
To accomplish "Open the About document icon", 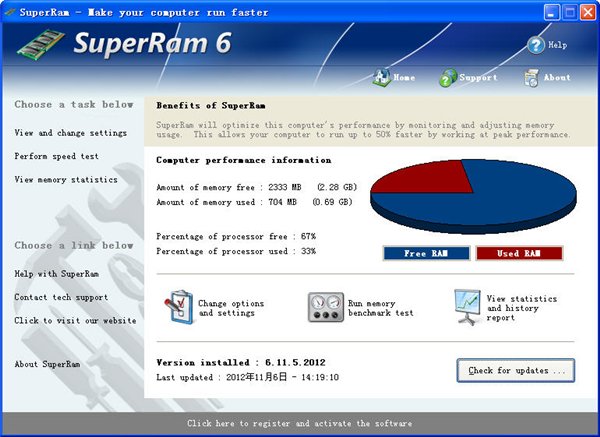I will 532,78.
